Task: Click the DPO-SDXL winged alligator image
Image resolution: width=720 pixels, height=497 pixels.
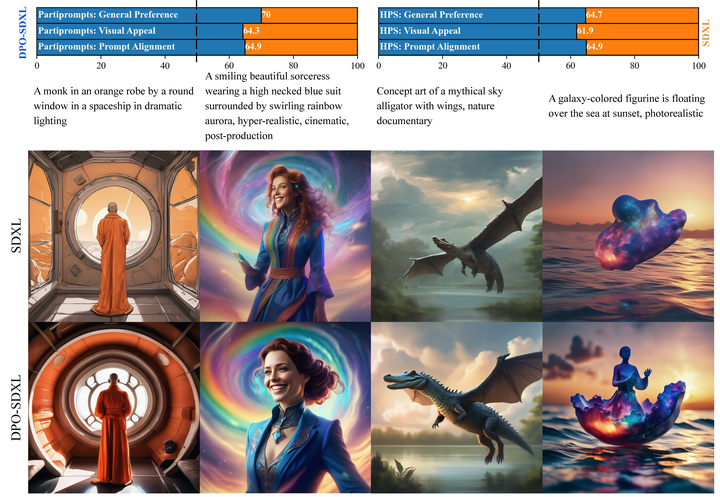Action: point(456,407)
